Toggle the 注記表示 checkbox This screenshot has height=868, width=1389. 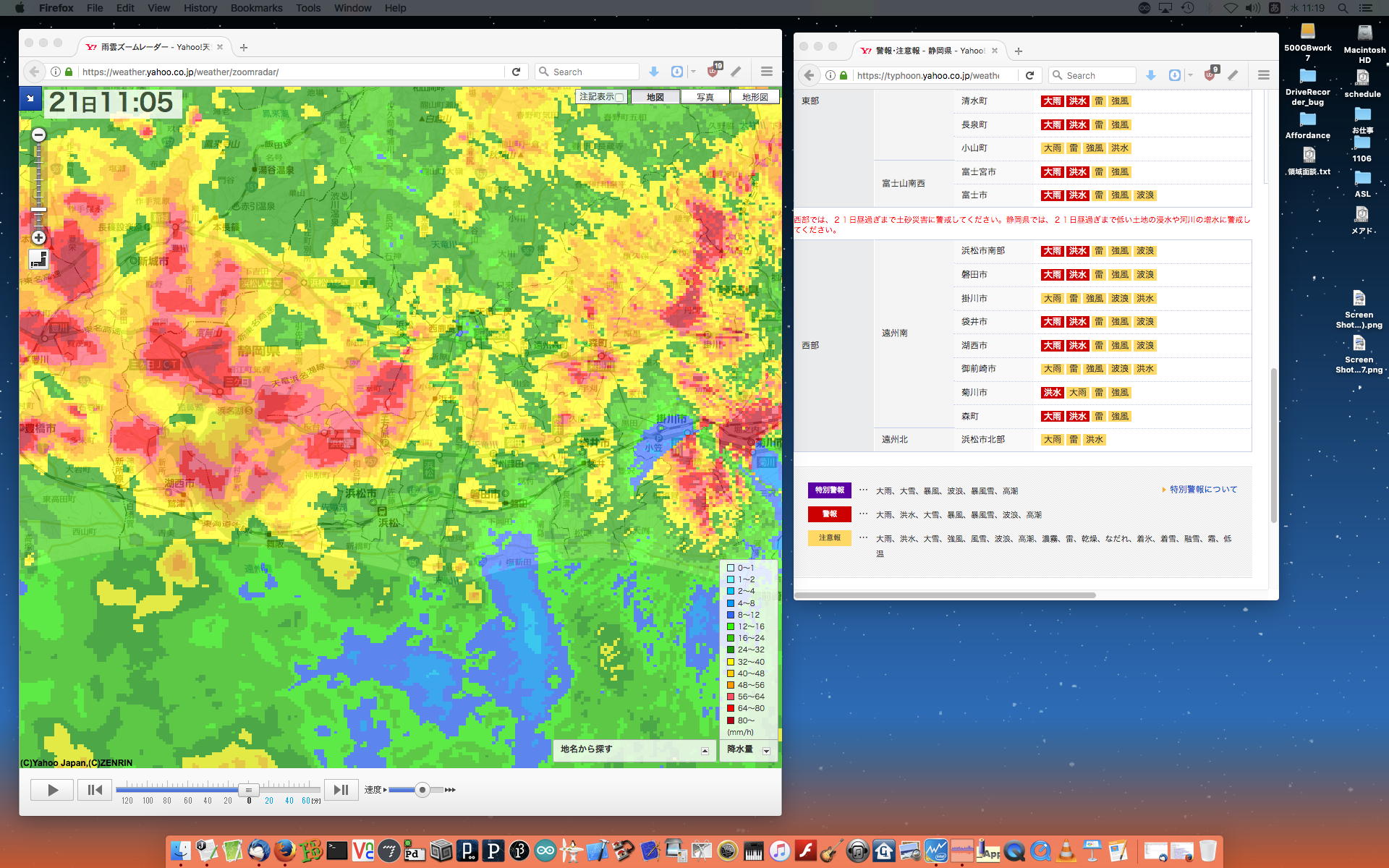[x=619, y=97]
